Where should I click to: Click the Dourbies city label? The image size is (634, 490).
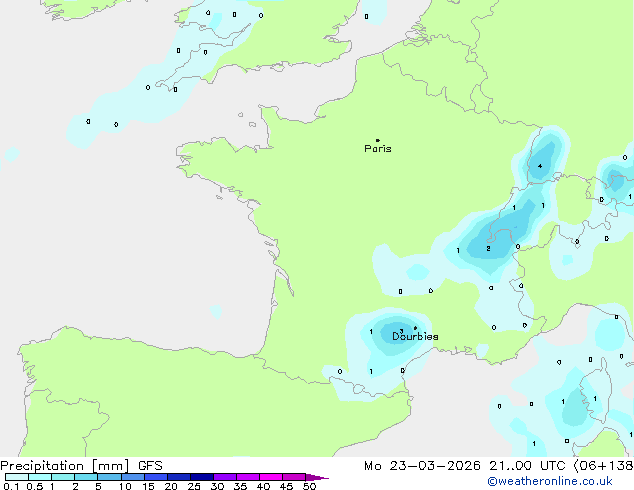[415, 336]
